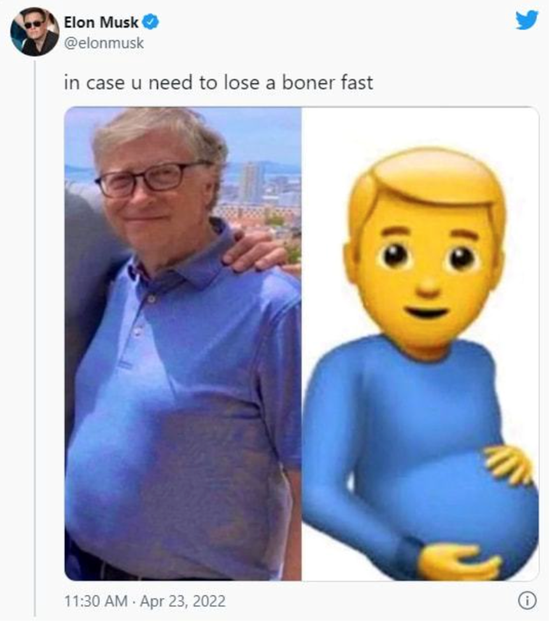
Task: Click the blue verified checkmark badge
Action: click(x=151, y=22)
